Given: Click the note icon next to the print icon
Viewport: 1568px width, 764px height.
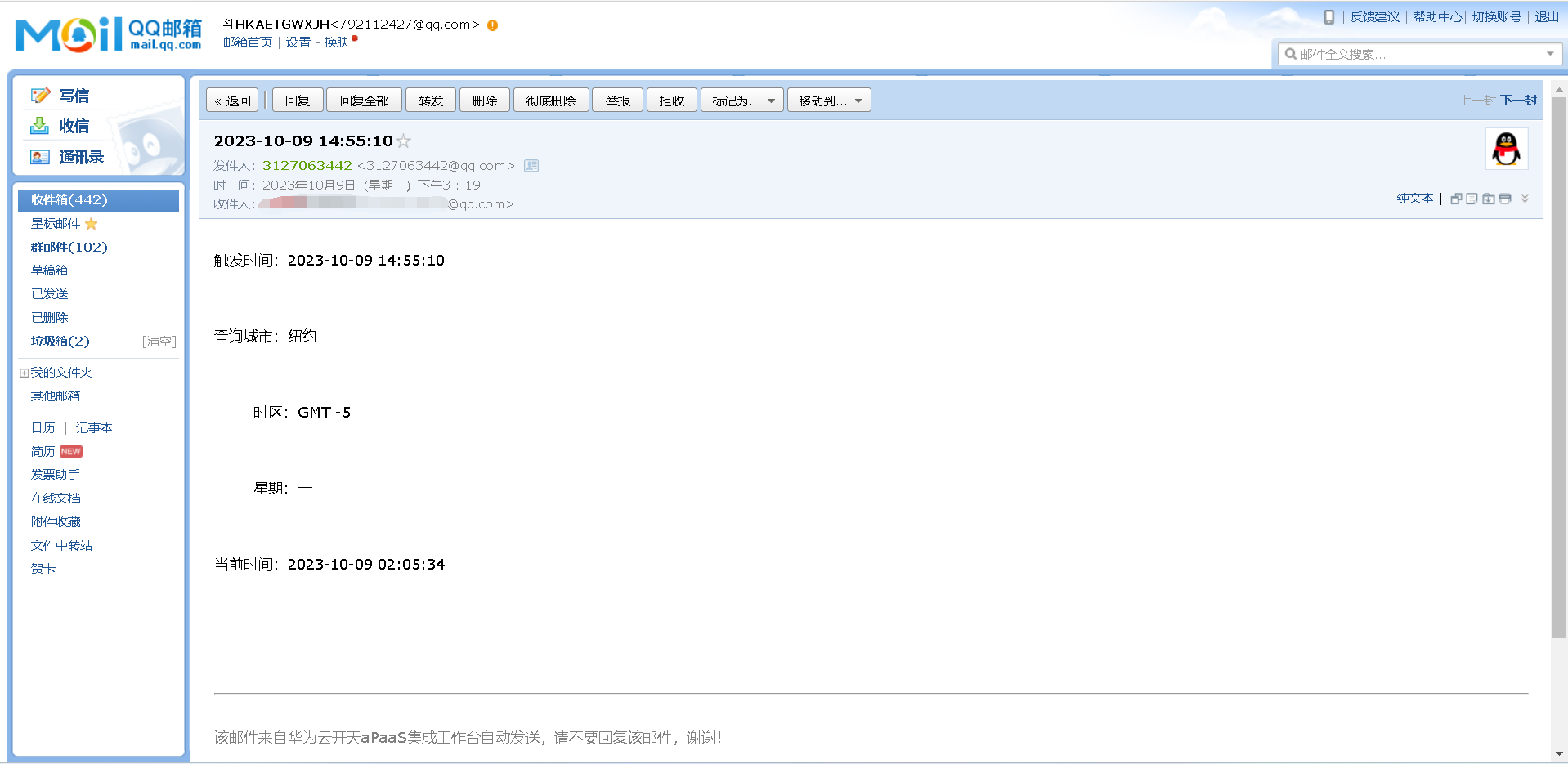Looking at the screenshot, I should pos(1472,198).
